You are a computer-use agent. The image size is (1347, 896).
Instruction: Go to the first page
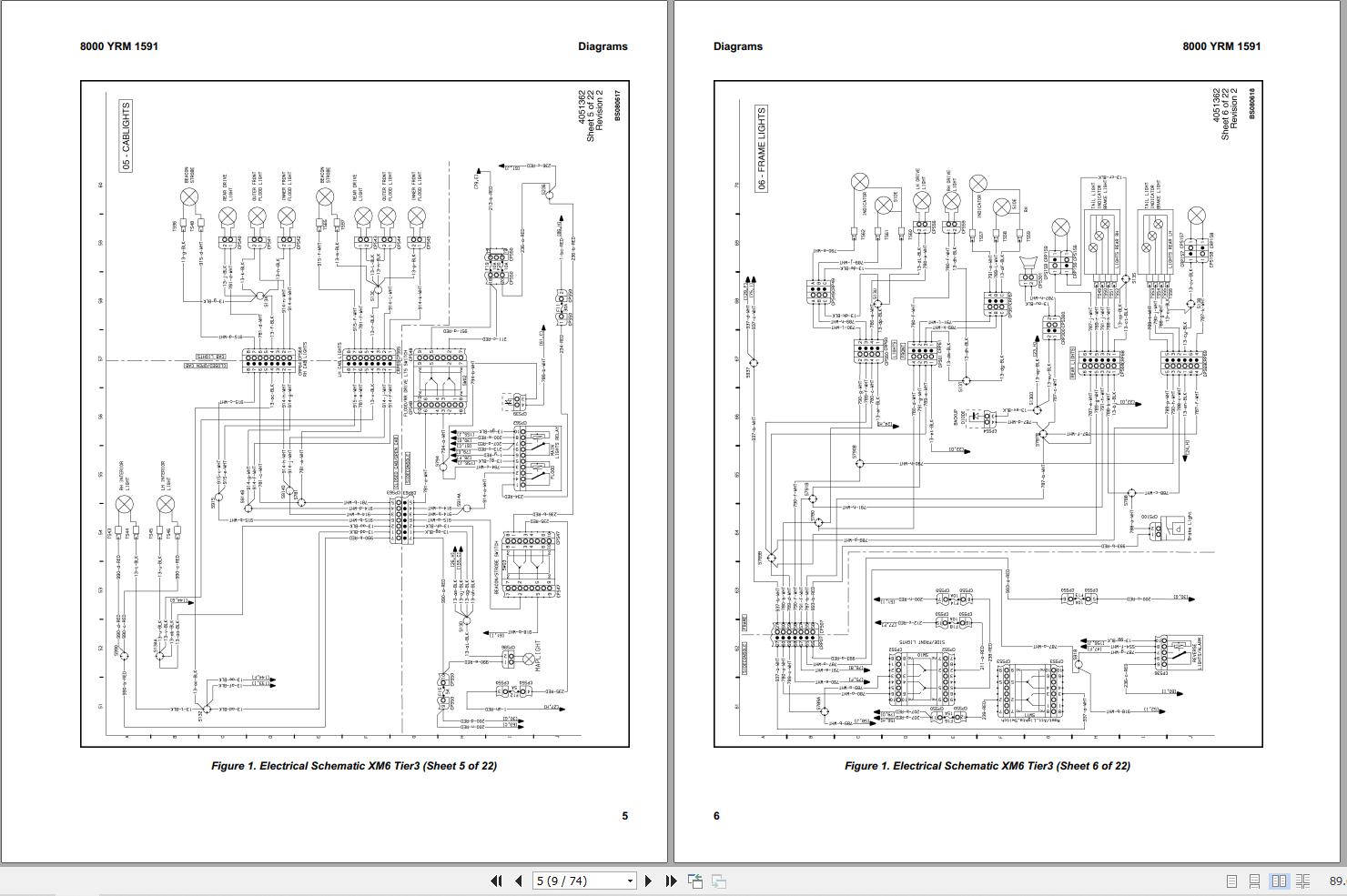(x=496, y=881)
